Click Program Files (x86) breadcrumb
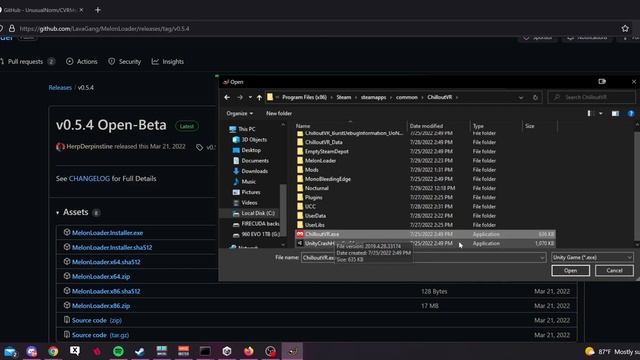 pos(304,97)
